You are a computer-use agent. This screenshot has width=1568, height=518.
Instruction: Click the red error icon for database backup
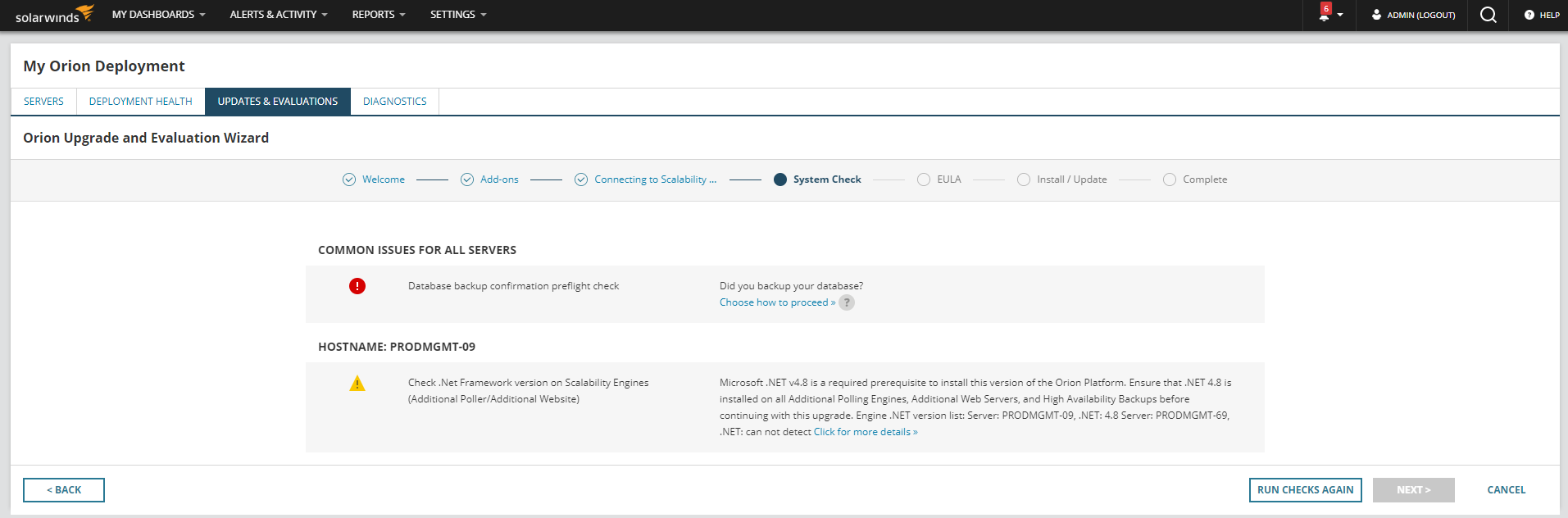tap(357, 286)
